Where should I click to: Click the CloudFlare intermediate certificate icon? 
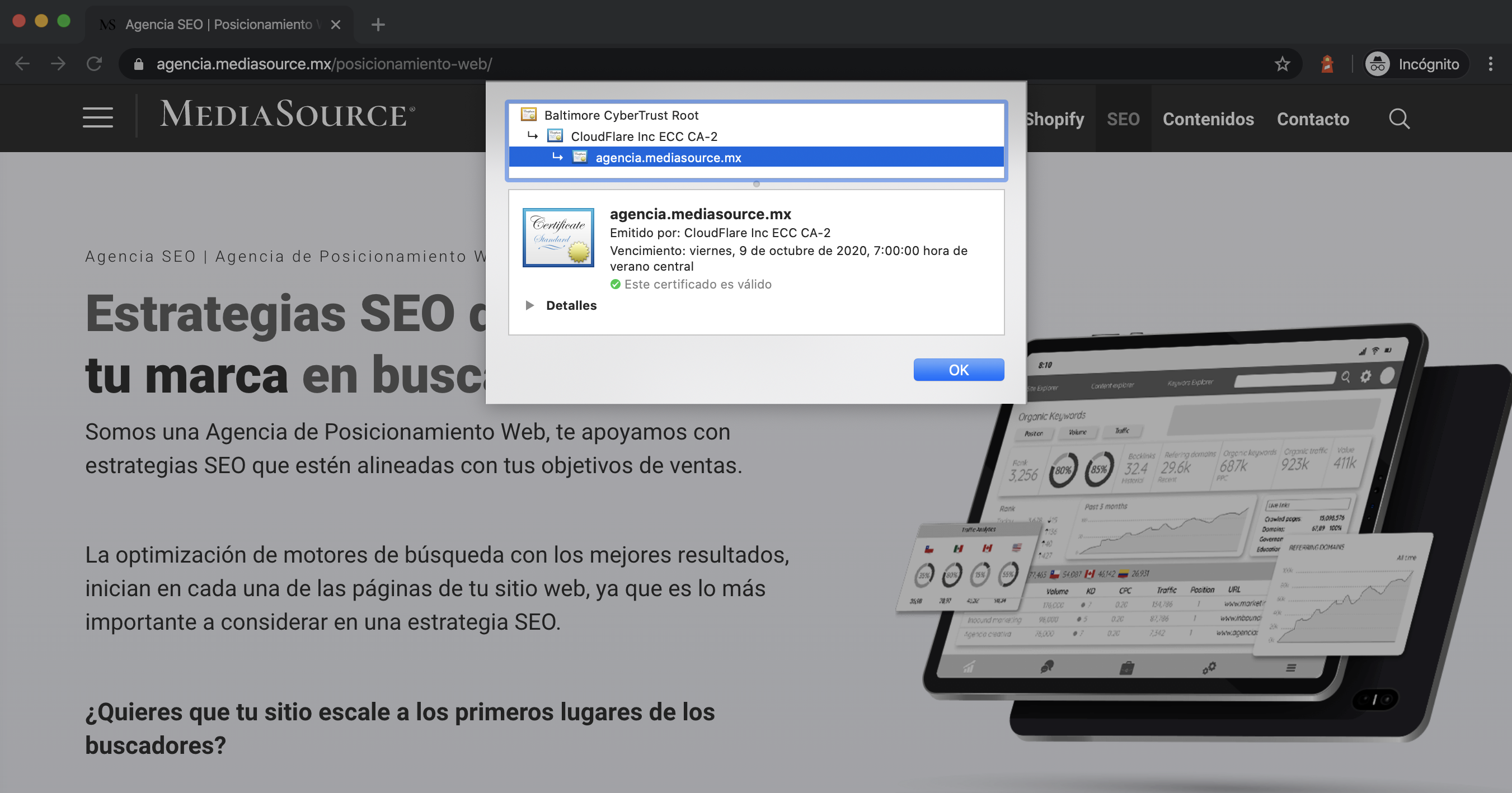click(x=555, y=135)
